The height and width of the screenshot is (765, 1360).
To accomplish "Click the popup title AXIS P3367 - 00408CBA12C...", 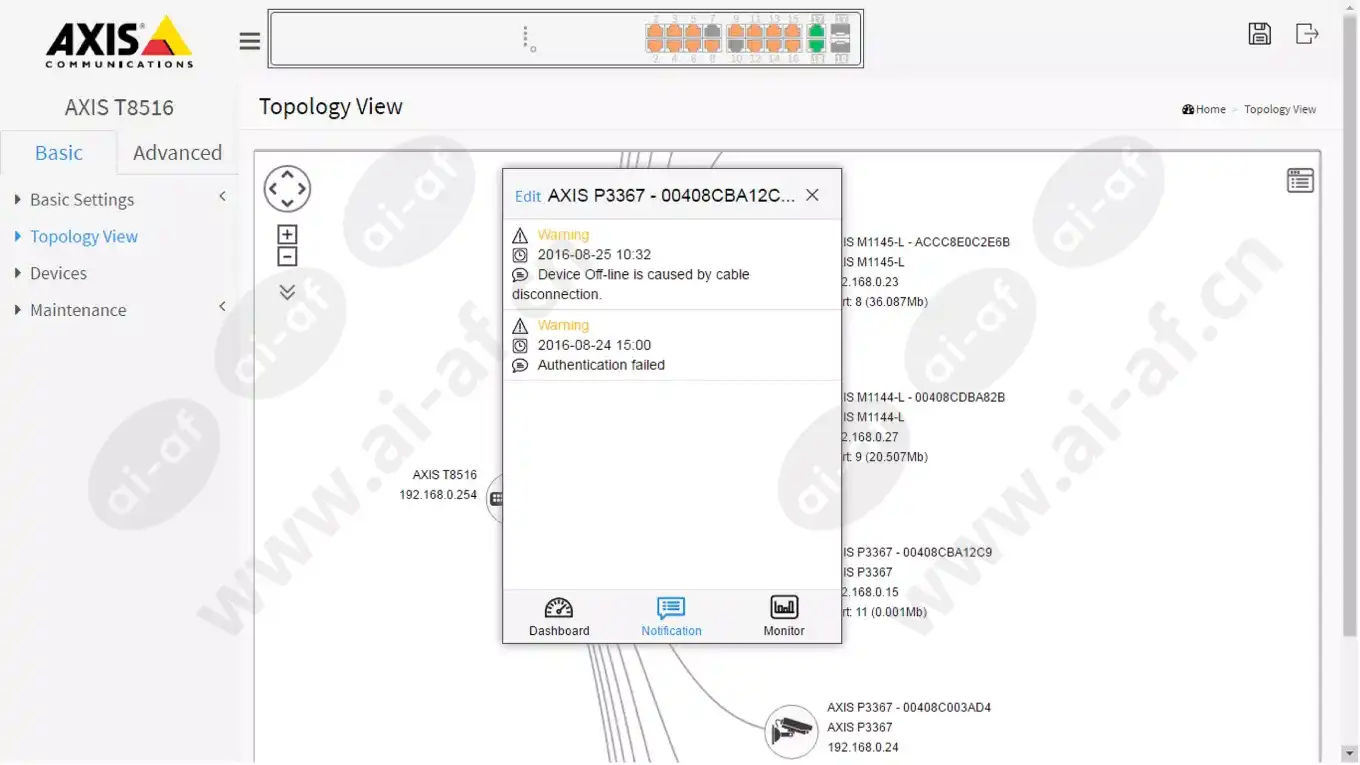I will [671, 195].
